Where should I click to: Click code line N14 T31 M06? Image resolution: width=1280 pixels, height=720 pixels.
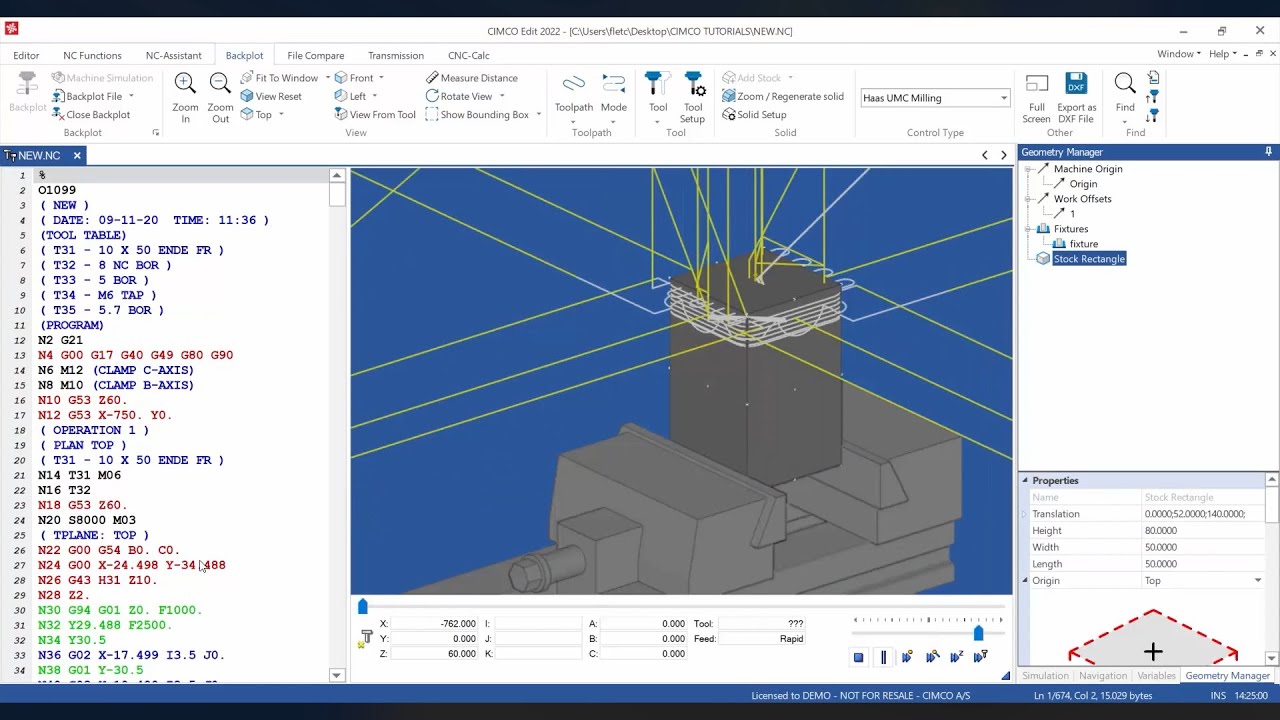[x=80, y=475]
